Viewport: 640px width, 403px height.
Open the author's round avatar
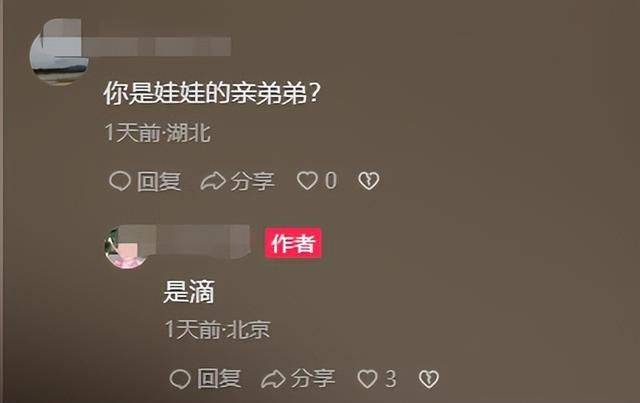pyautogui.click(x=127, y=248)
